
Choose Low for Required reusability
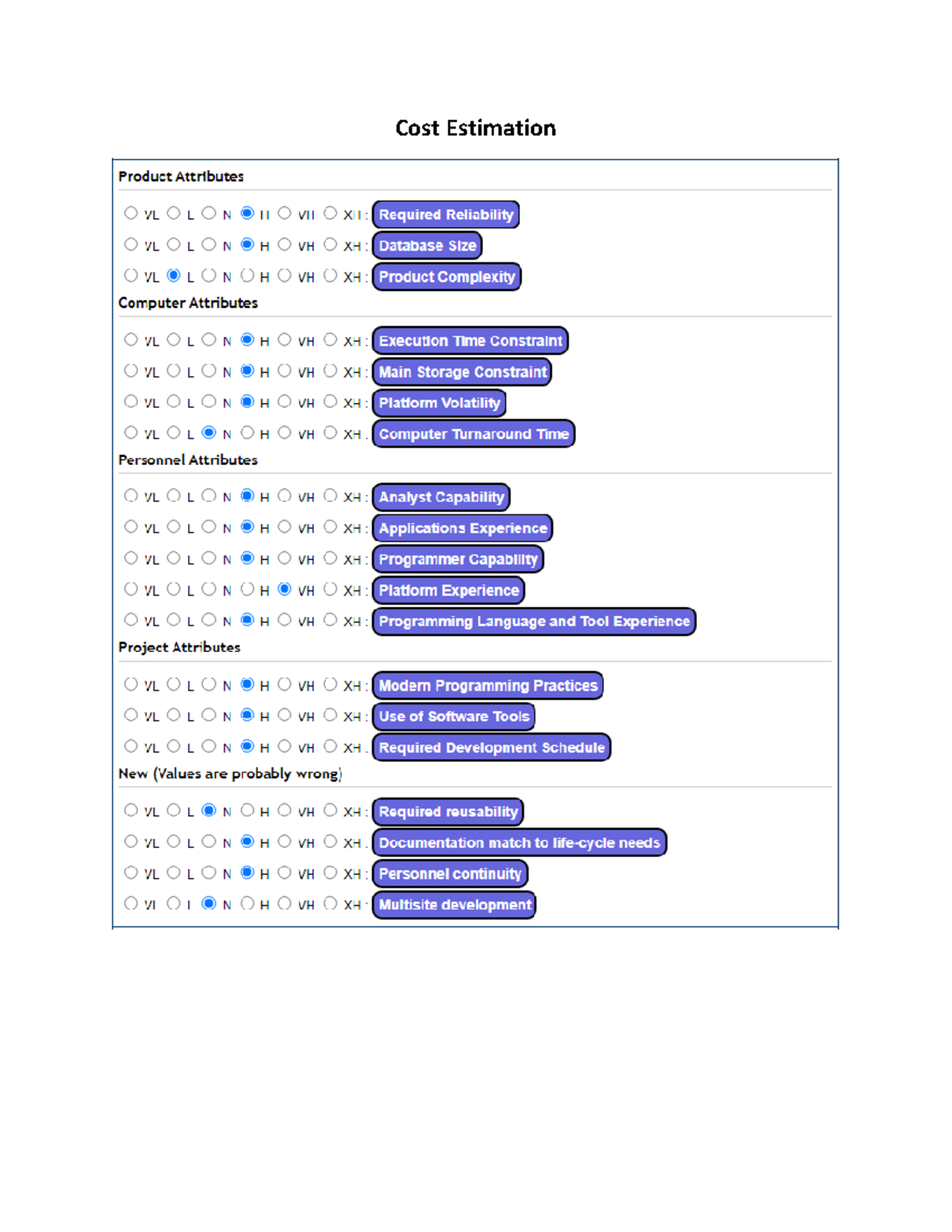tap(174, 810)
